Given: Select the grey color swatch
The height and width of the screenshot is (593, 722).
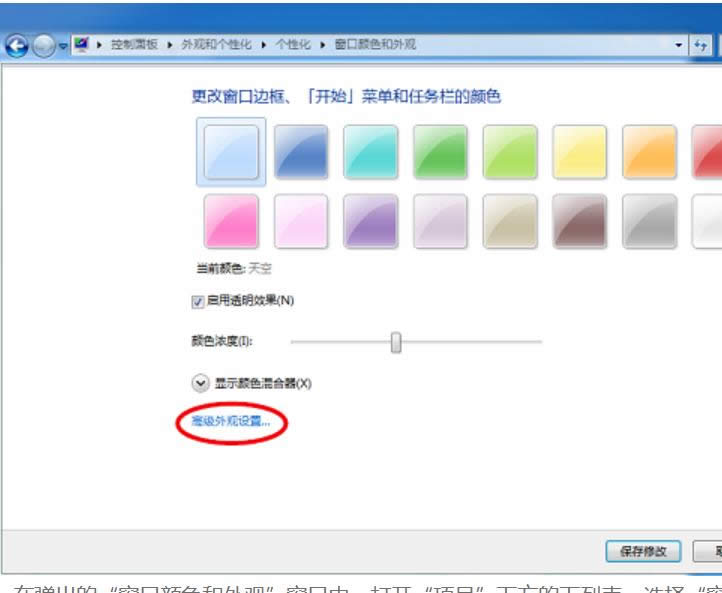Looking at the screenshot, I should click(649, 221).
